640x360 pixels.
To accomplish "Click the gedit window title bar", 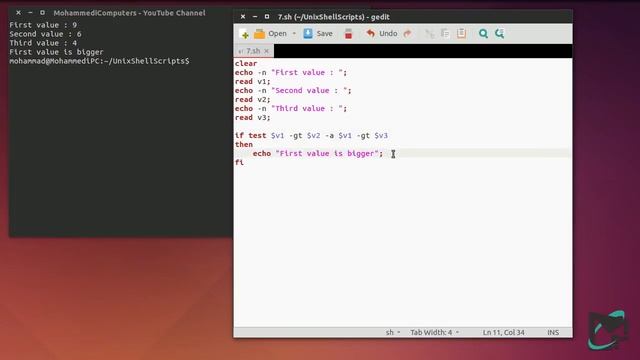I will pos(403,17).
